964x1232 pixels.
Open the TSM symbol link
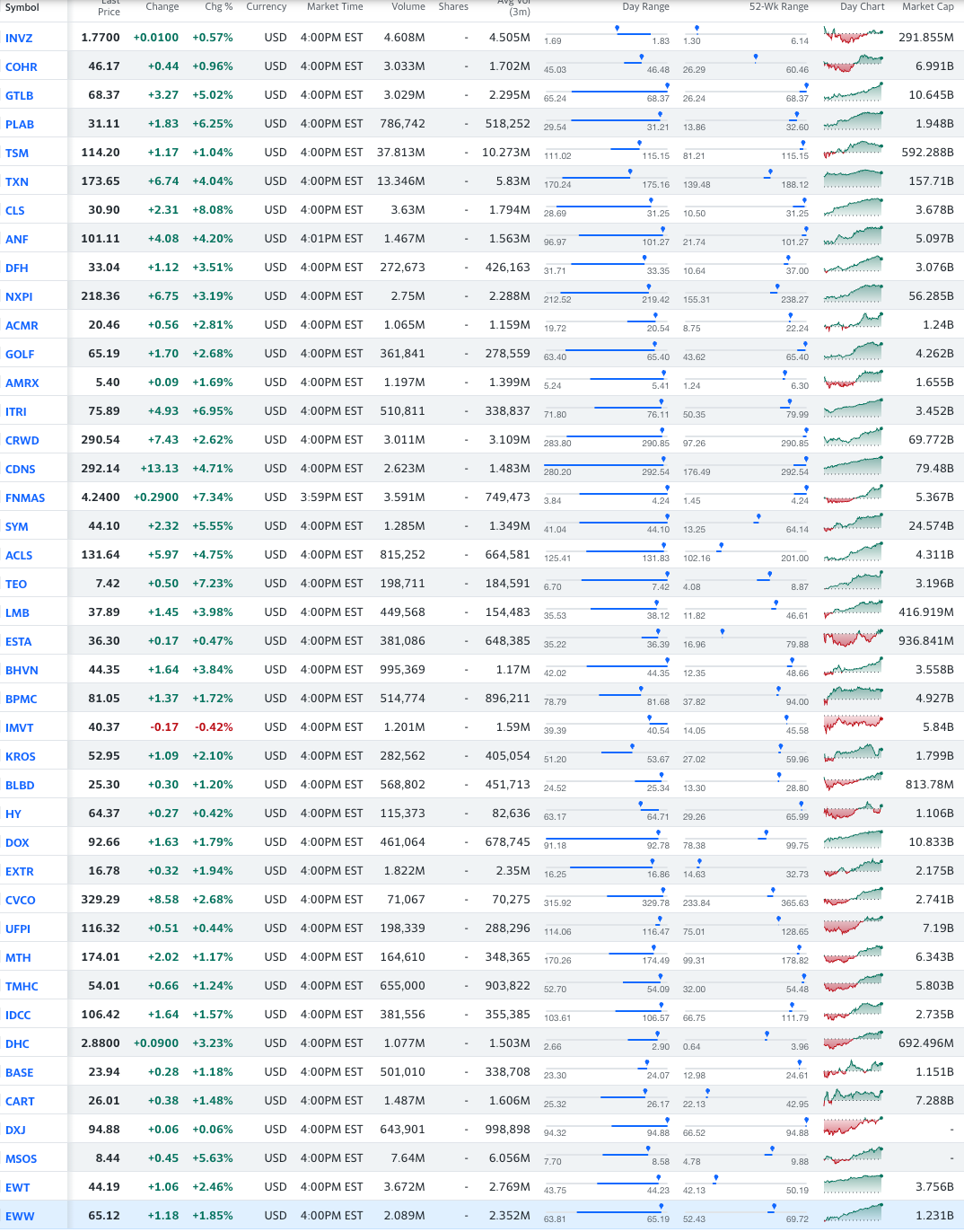(x=17, y=154)
